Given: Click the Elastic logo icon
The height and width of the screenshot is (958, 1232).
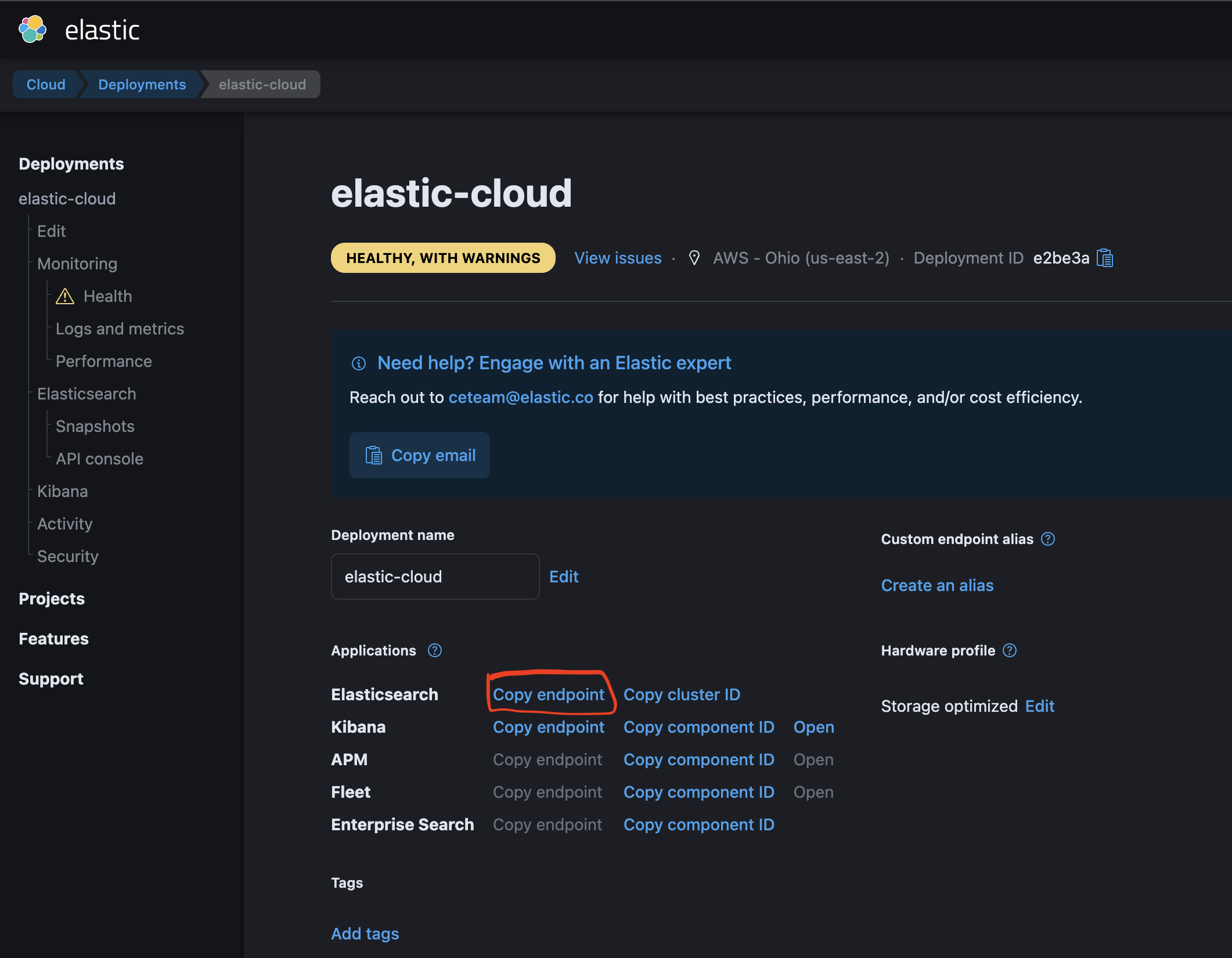Looking at the screenshot, I should (33, 30).
